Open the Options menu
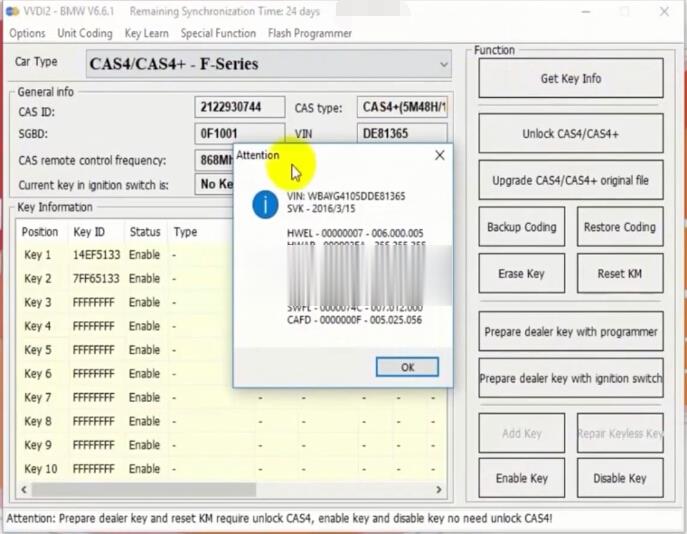687x534 pixels. (27, 33)
